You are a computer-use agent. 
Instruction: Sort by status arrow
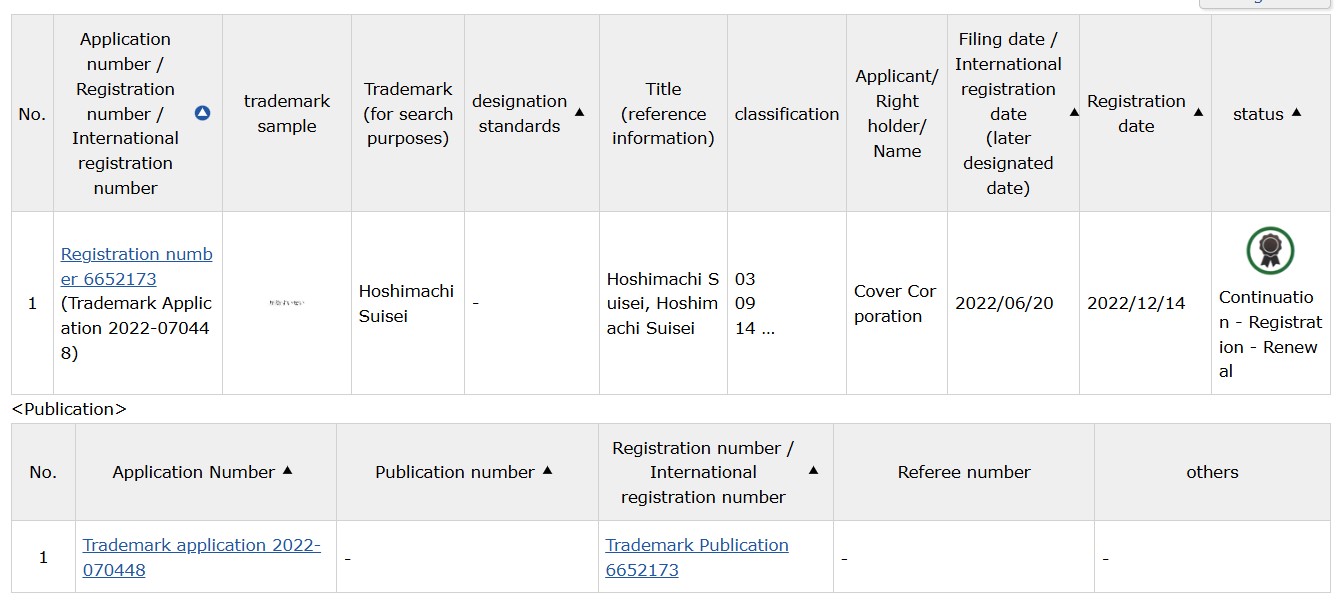(x=1296, y=112)
